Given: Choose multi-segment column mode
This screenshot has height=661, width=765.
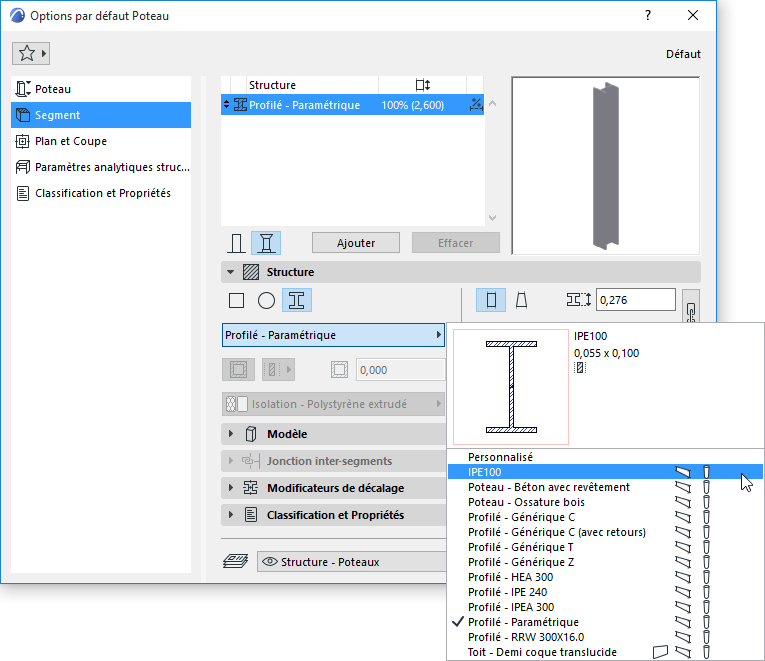Looking at the screenshot, I should pos(266,243).
